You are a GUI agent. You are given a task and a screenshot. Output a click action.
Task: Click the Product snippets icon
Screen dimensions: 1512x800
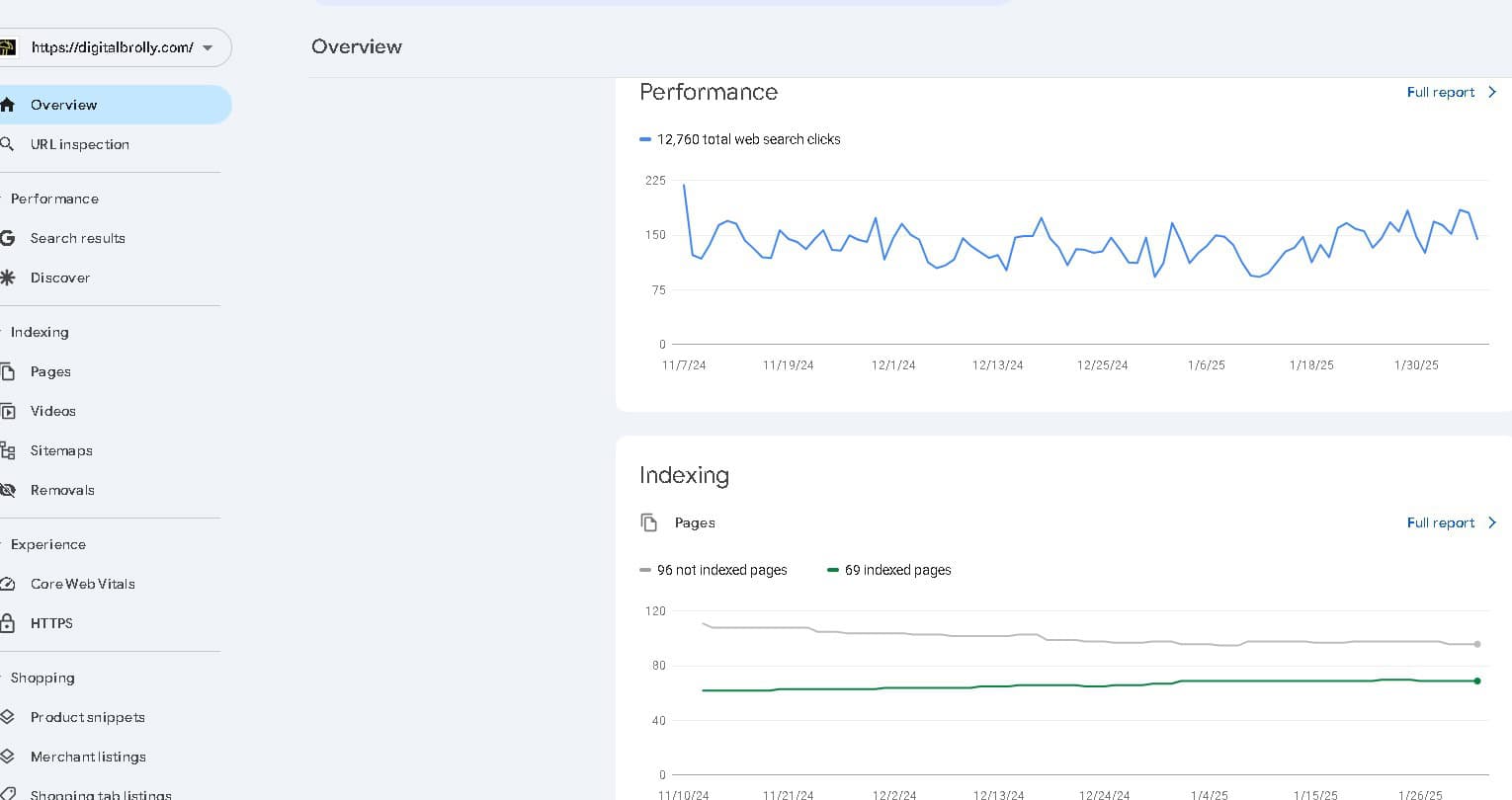tap(8, 717)
